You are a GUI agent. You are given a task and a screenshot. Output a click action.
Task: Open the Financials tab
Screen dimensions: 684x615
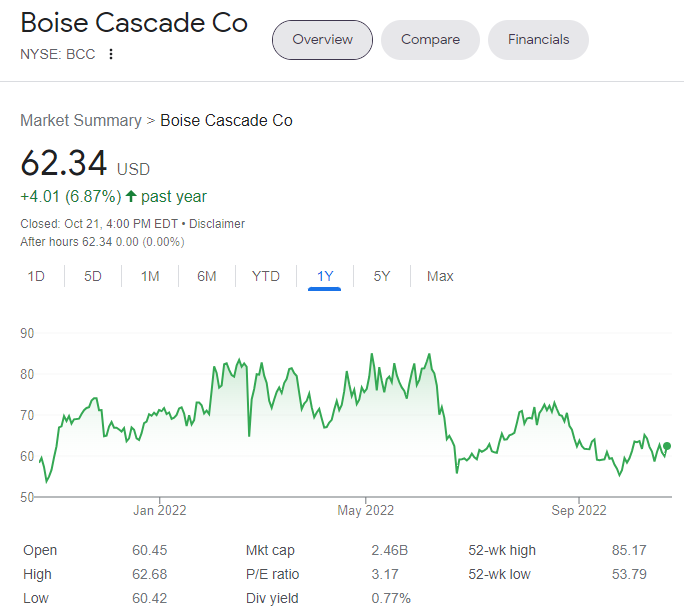coord(538,40)
